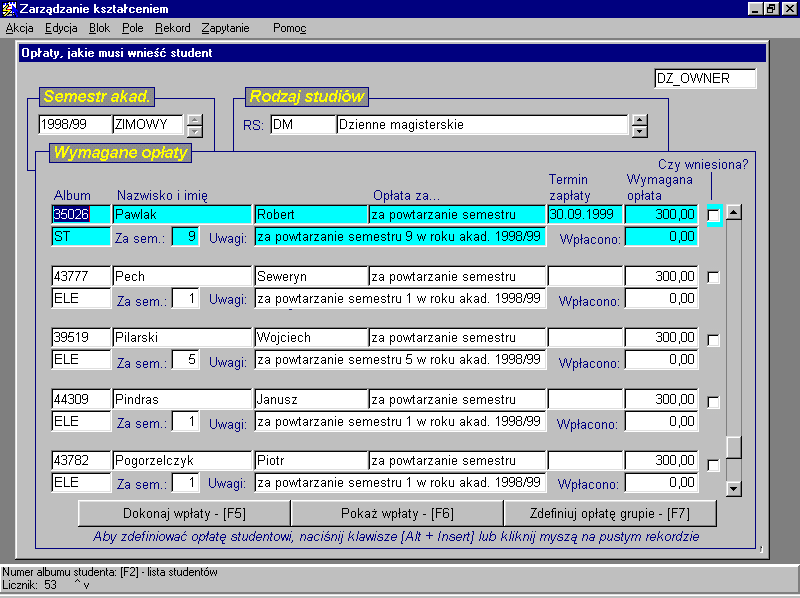The height and width of the screenshot is (598, 800).
Task: Select album number 35026
Action: pyautogui.click(x=81, y=214)
